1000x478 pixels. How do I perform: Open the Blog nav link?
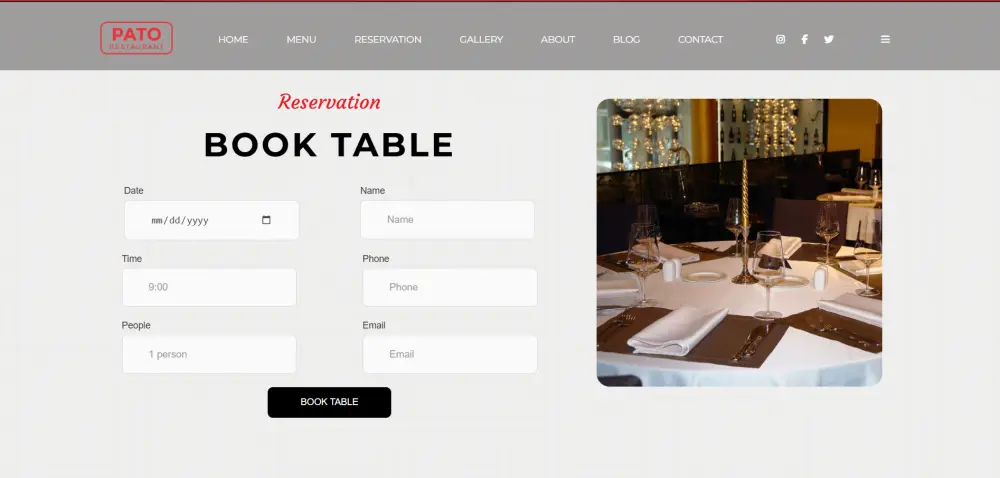pos(626,40)
